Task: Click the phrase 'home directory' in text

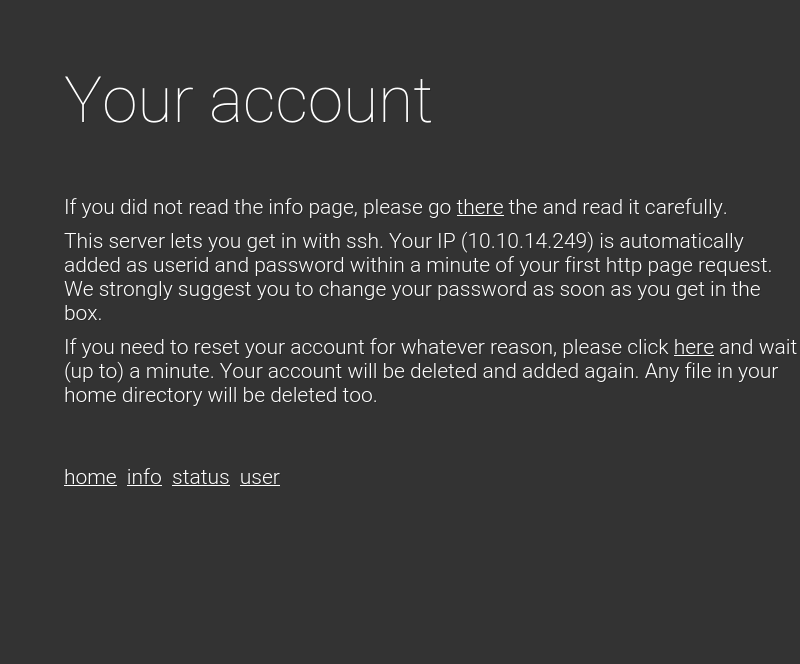Action: pyautogui.click(x=133, y=396)
